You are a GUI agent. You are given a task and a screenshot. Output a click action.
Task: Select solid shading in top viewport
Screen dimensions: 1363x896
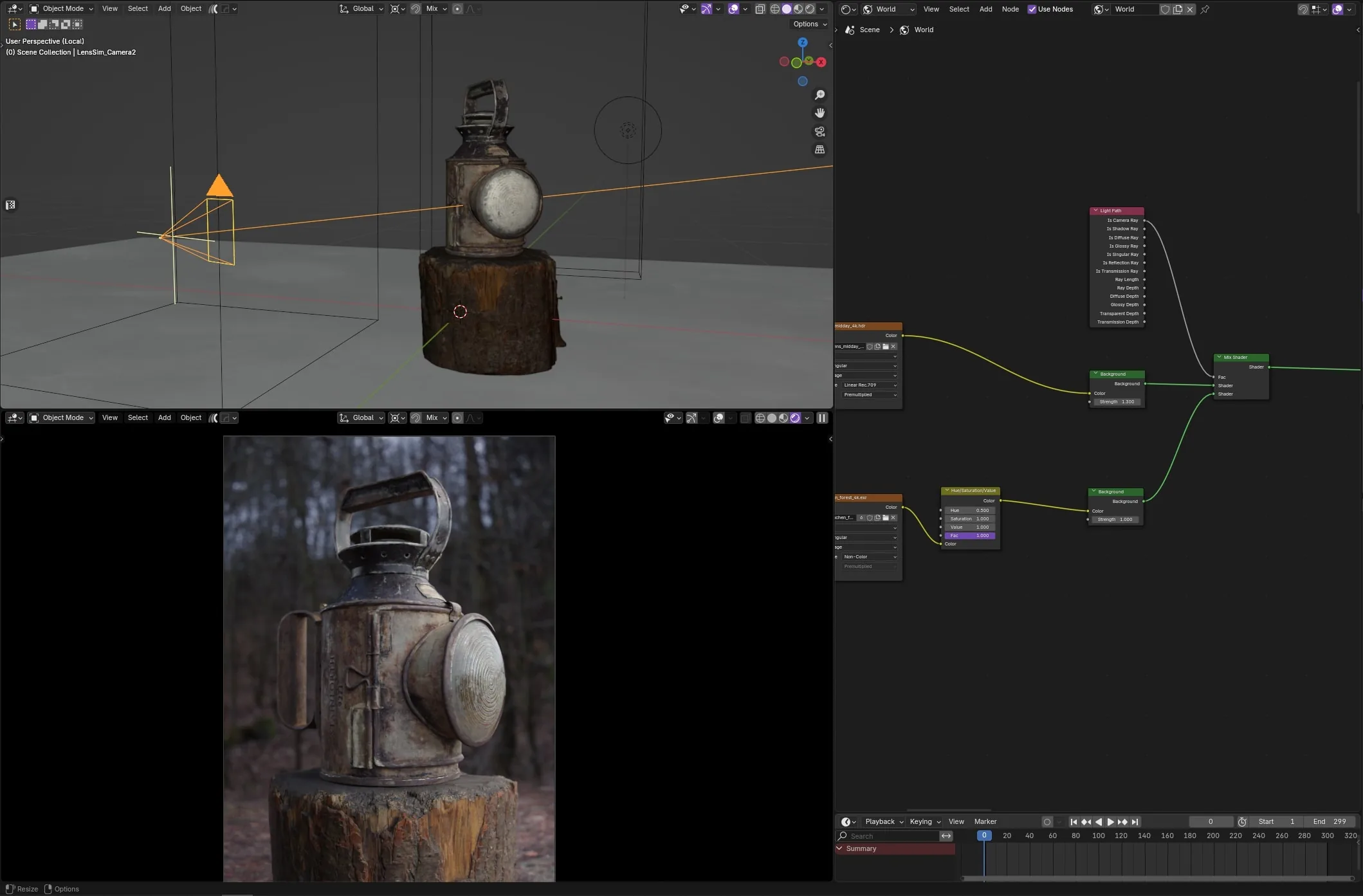pyautogui.click(x=787, y=9)
